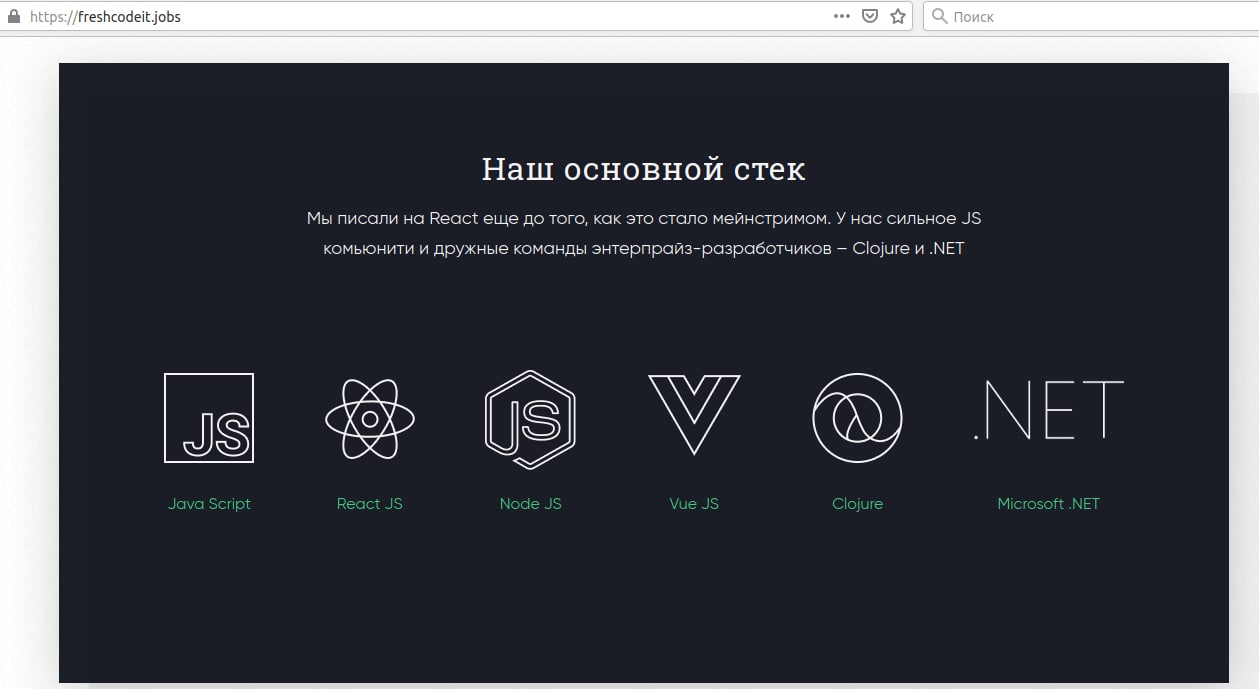Screen dimensions: 1259x689
Task: Click the paragraph starting Мы писали на React
Action: click(644, 233)
